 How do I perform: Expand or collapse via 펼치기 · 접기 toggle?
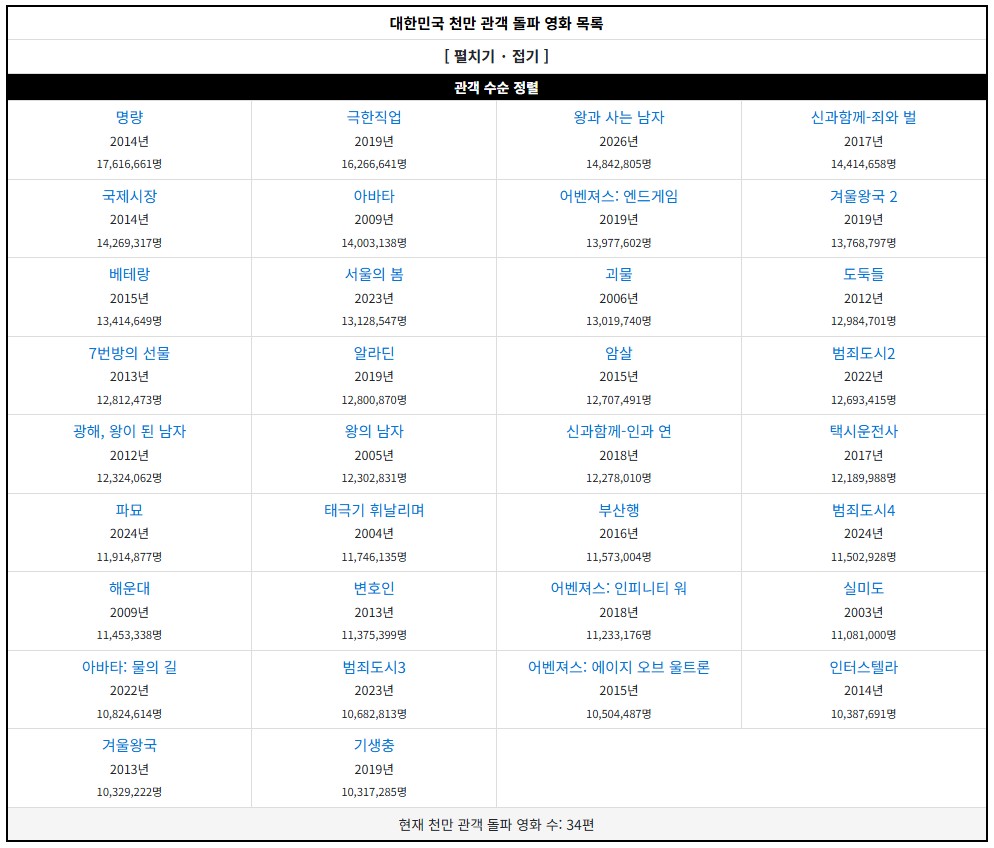(x=496, y=56)
